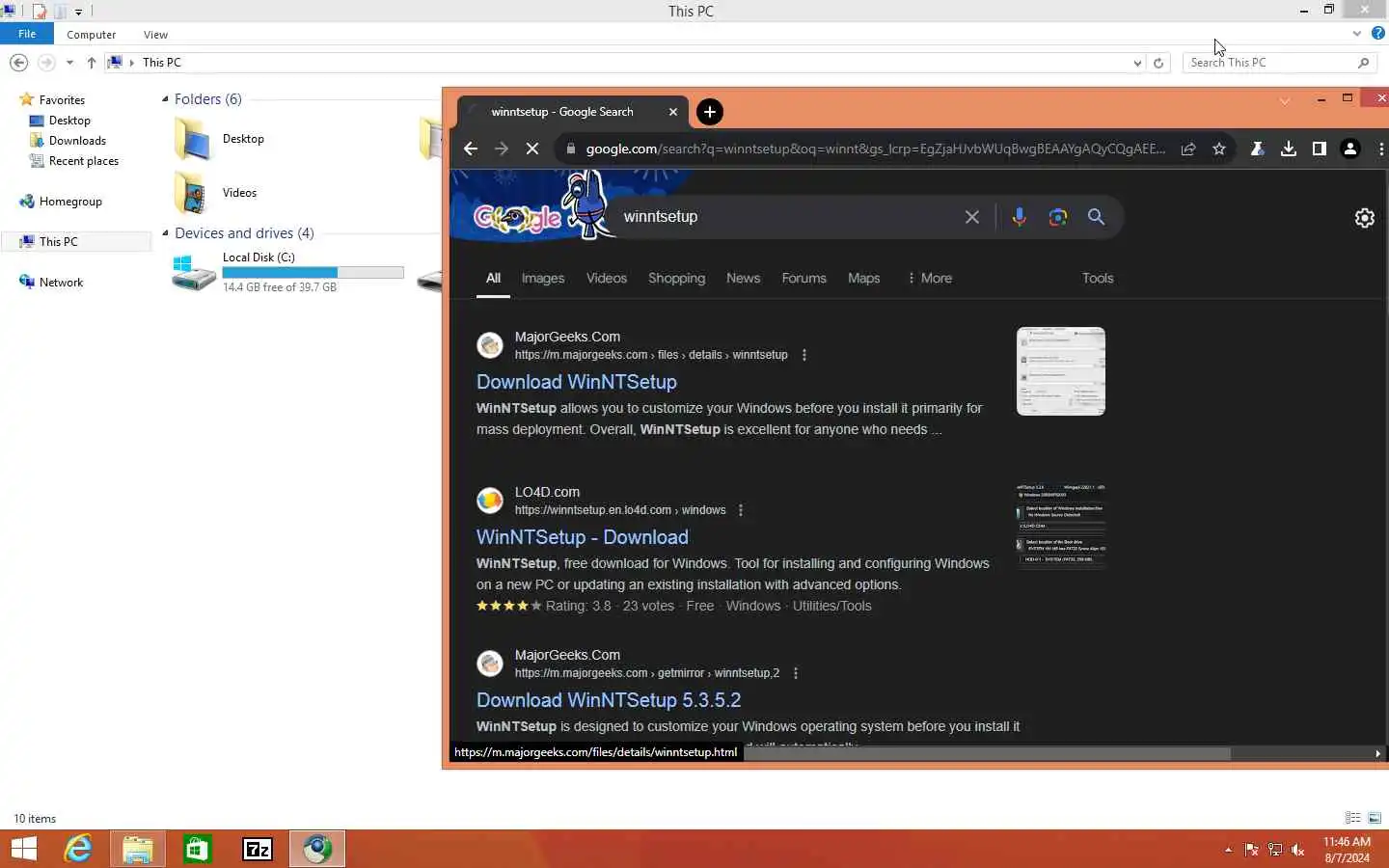Switch to the Images search tab

click(x=543, y=278)
